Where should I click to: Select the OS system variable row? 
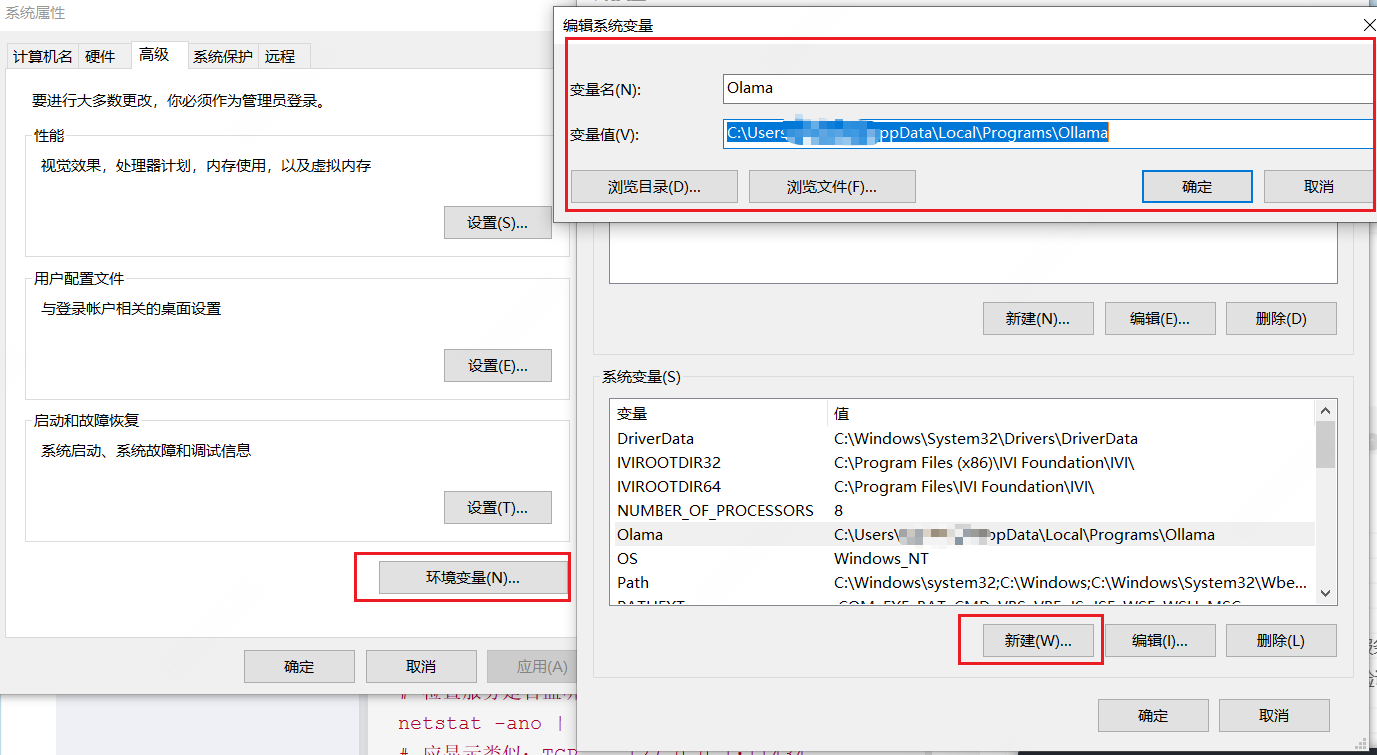point(963,559)
